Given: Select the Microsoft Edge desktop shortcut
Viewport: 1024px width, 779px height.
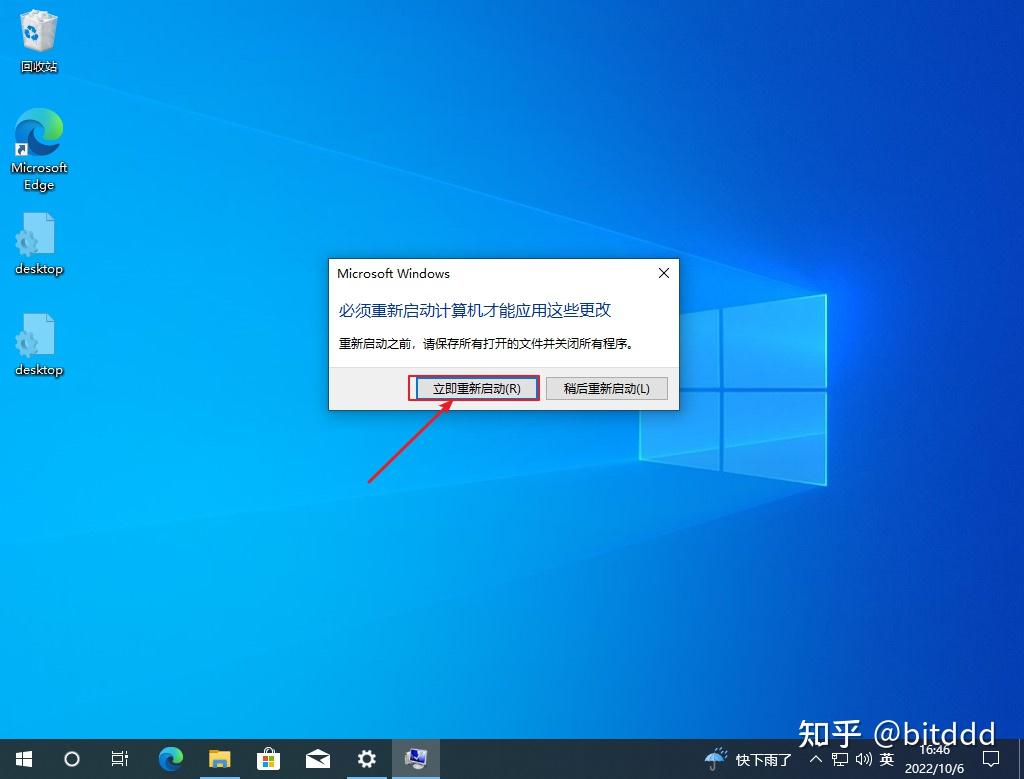Looking at the screenshot, I should pos(39,150).
